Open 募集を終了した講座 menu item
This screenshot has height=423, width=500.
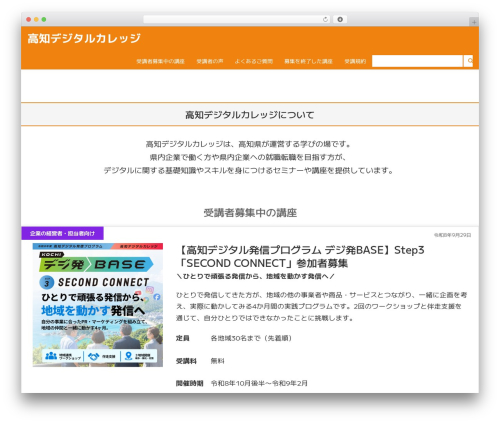(308, 61)
